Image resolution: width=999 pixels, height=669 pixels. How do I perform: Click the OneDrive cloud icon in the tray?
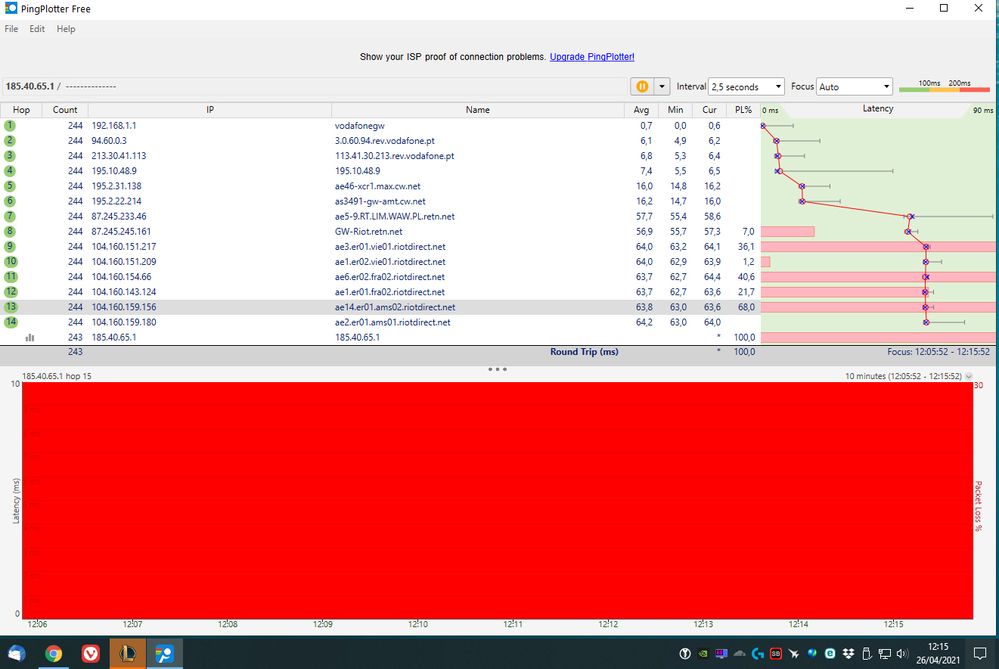tap(738, 654)
